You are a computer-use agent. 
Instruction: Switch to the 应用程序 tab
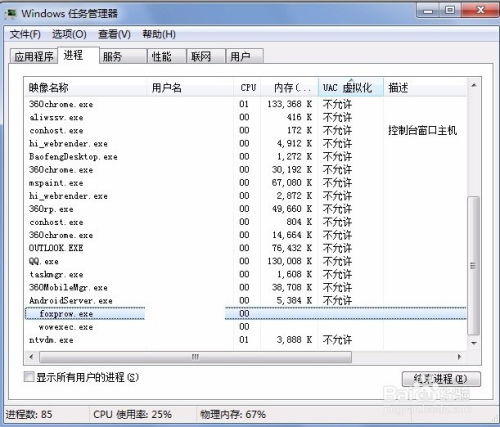(34, 56)
